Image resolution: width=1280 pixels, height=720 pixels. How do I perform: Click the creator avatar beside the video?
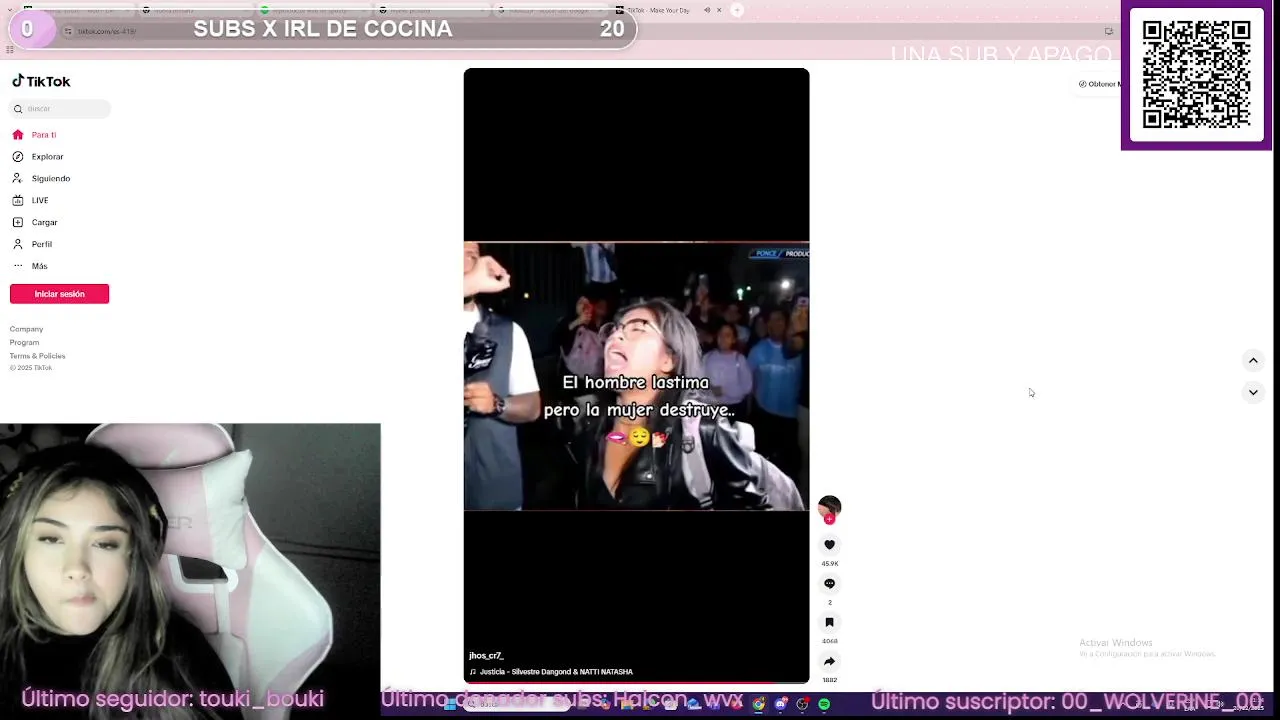(x=829, y=507)
